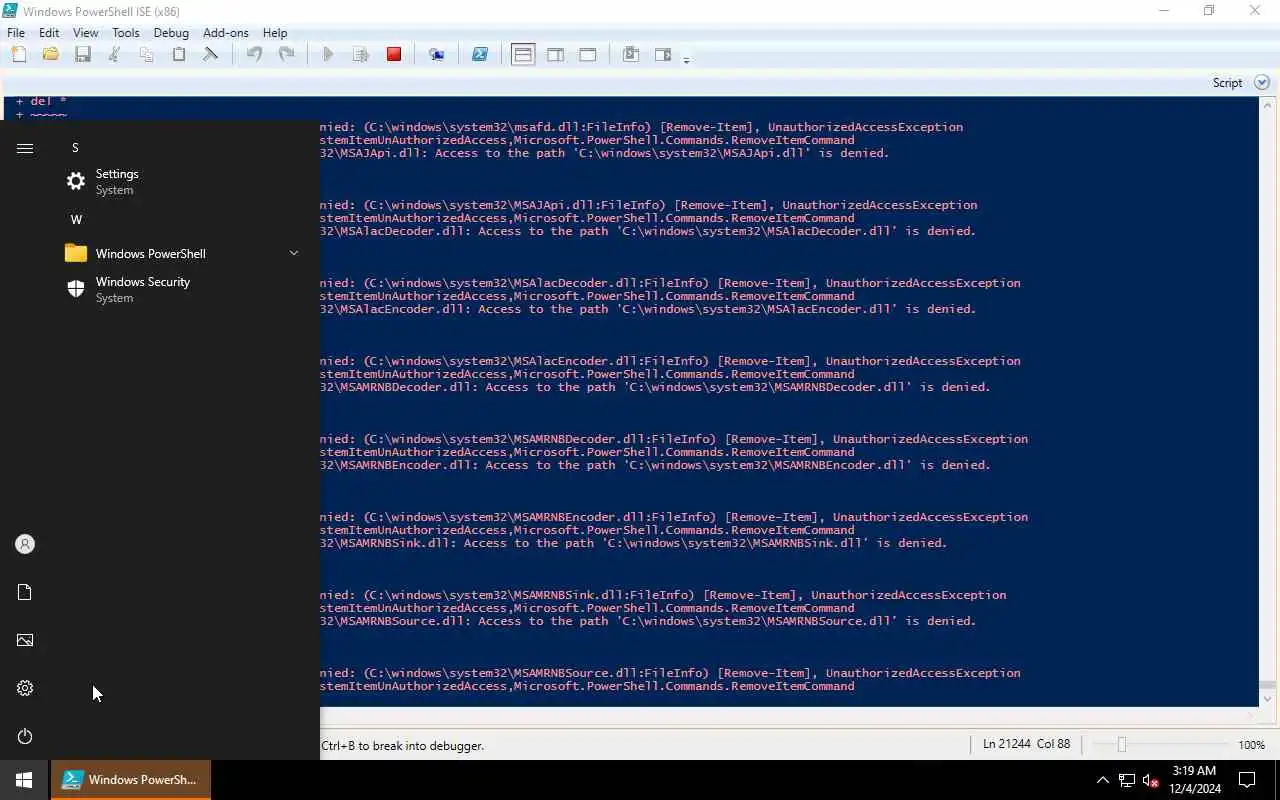Show script pane maximized icon
1280x800 pixels.
[588, 55]
